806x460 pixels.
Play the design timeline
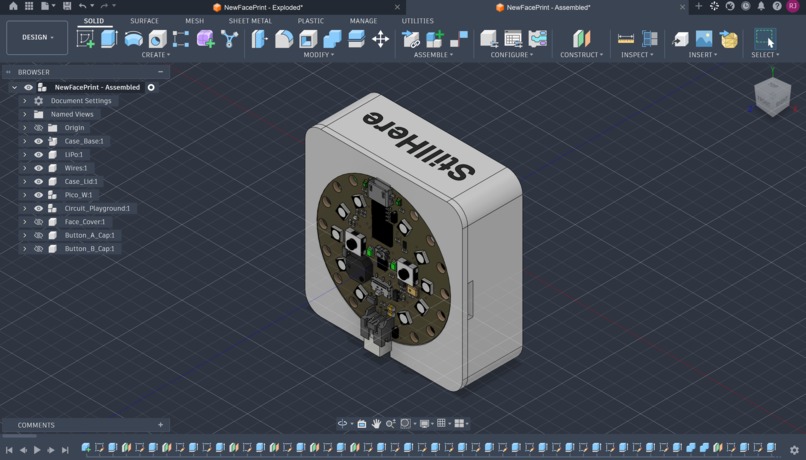[37, 450]
